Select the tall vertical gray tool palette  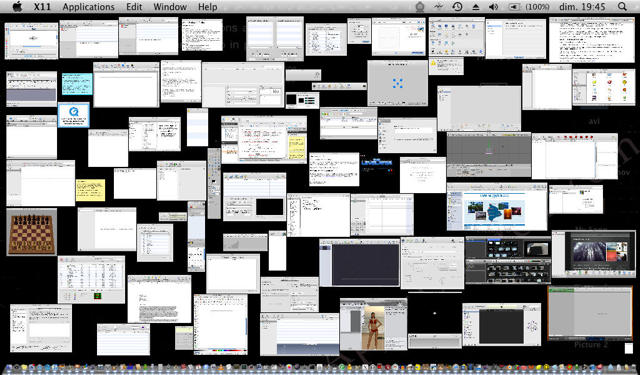click(x=214, y=183)
